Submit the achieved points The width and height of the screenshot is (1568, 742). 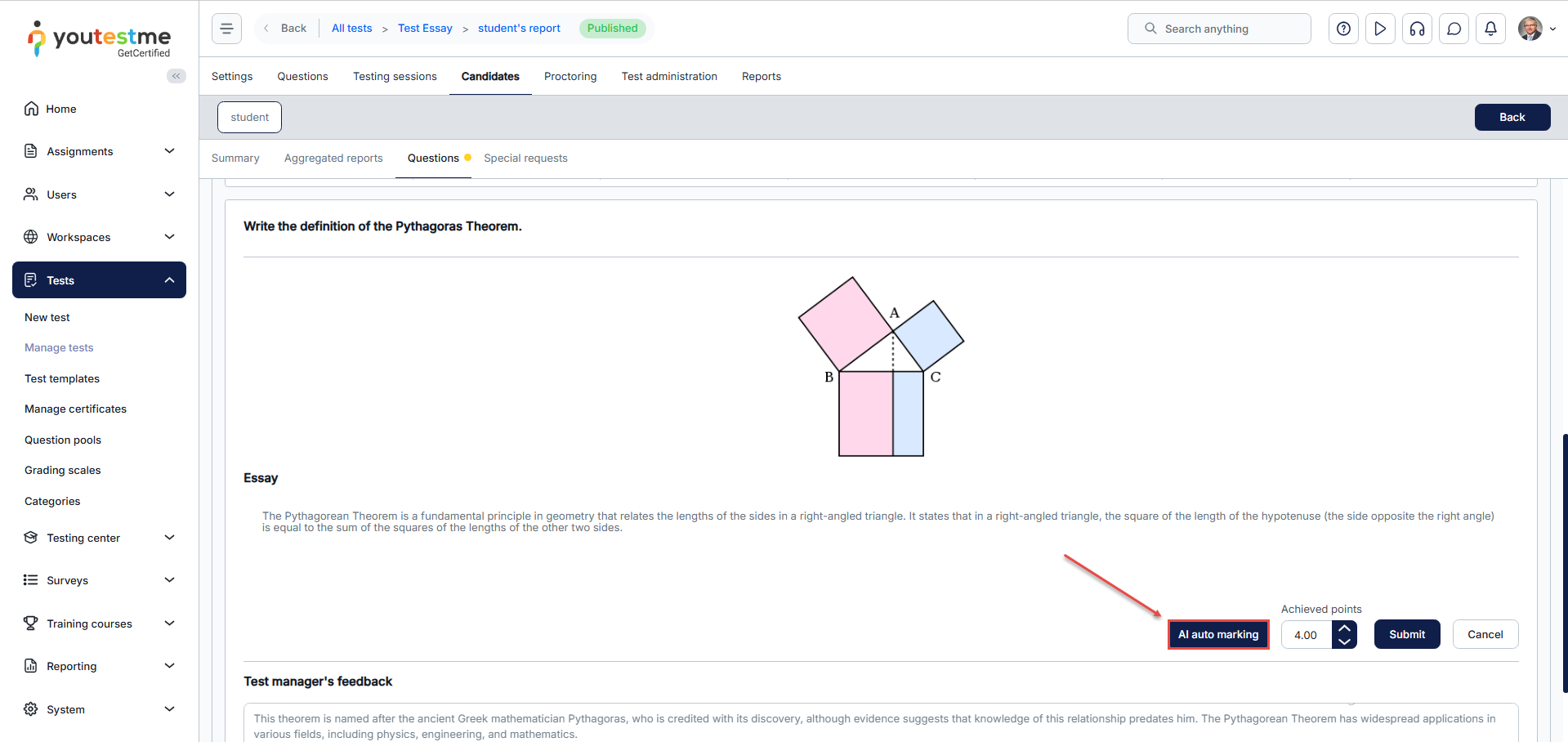pos(1407,634)
